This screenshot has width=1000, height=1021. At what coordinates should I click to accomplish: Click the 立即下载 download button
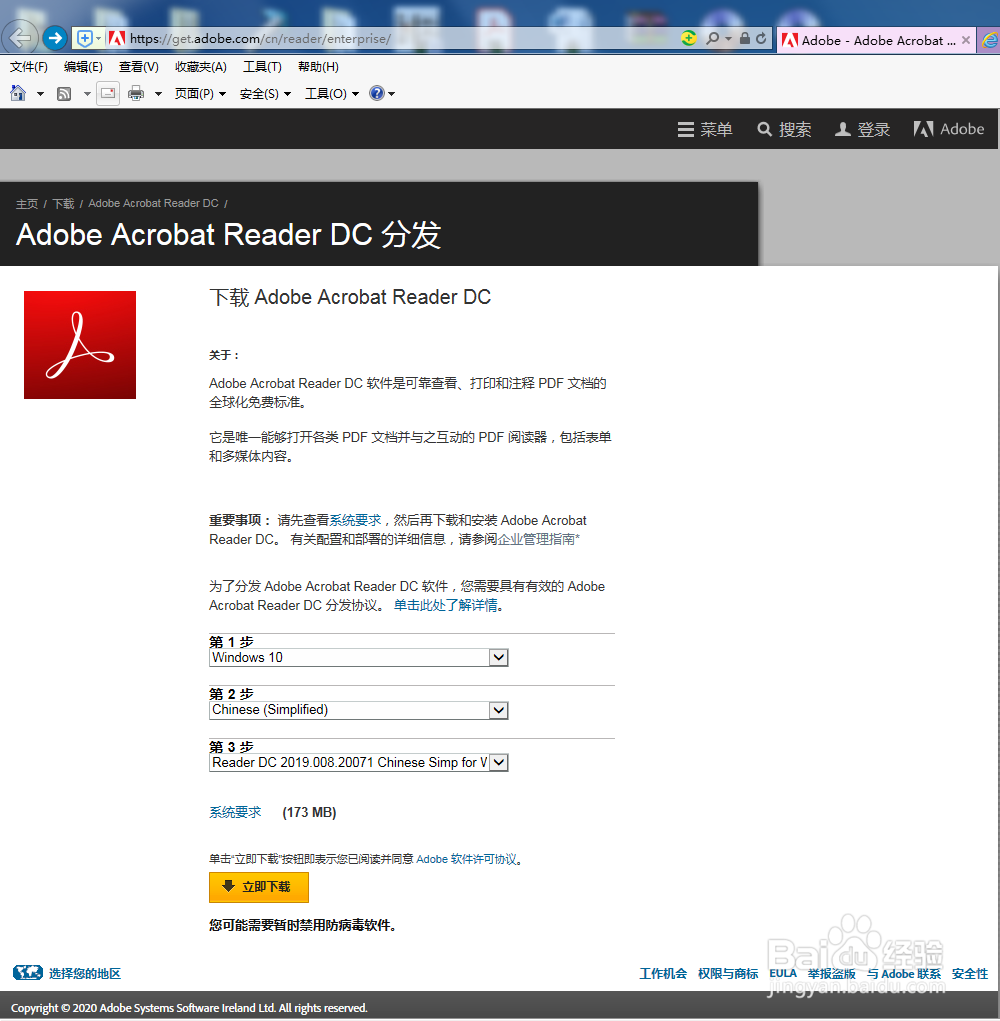coord(258,887)
